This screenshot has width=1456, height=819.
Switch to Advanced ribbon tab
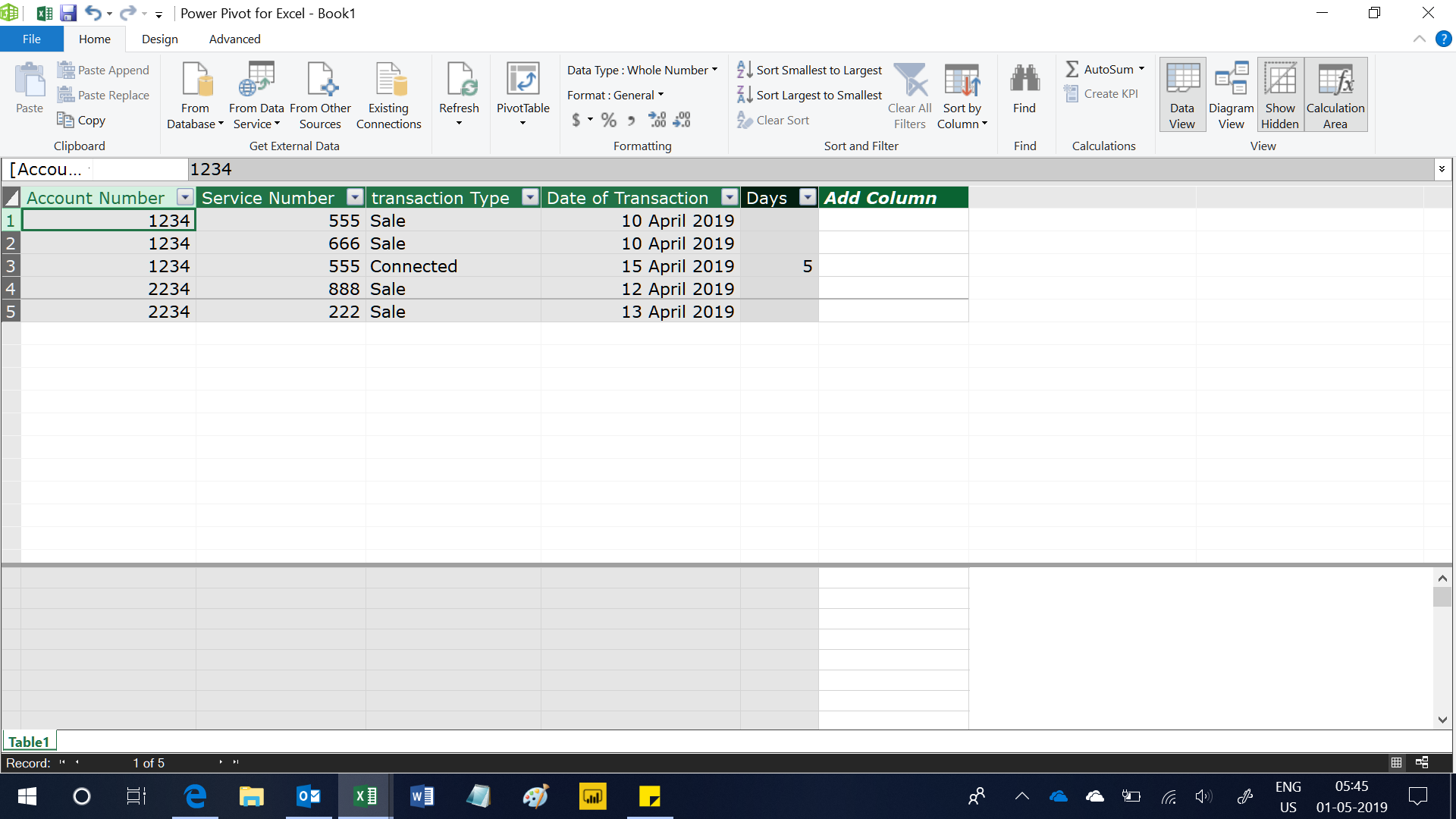pyautogui.click(x=234, y=39)
